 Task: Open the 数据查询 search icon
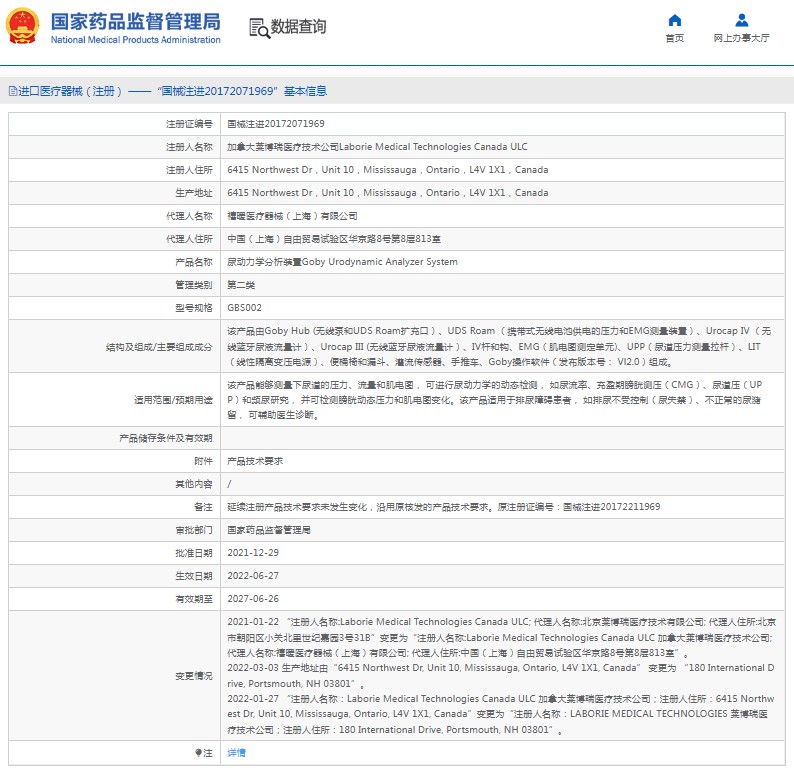[259, 28]
